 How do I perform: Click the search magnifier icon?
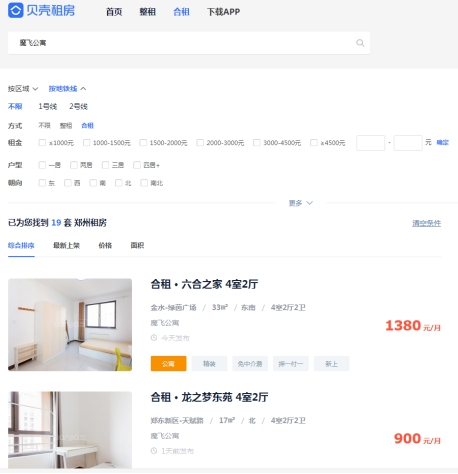pyautogui.click(x=360, y=43)
